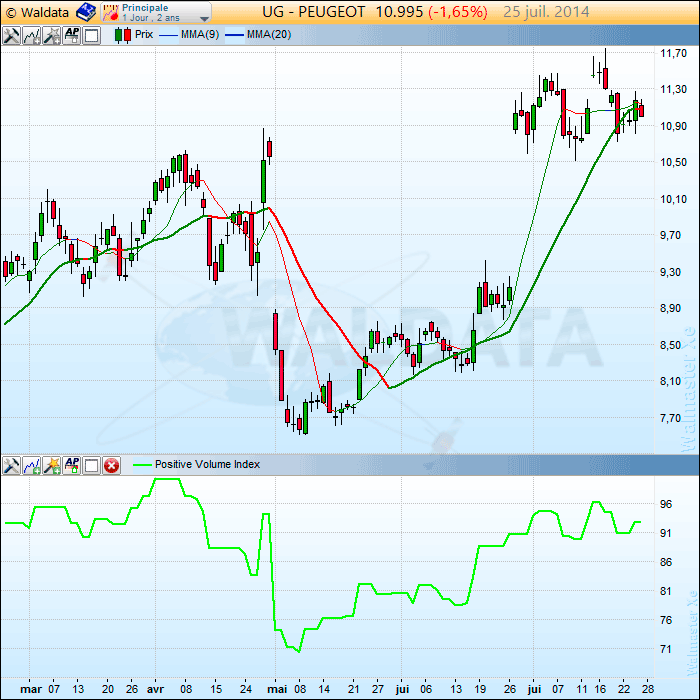700x700 pixels.
Task: Click the 71 indicator axis label
Action: click(666, 649)
